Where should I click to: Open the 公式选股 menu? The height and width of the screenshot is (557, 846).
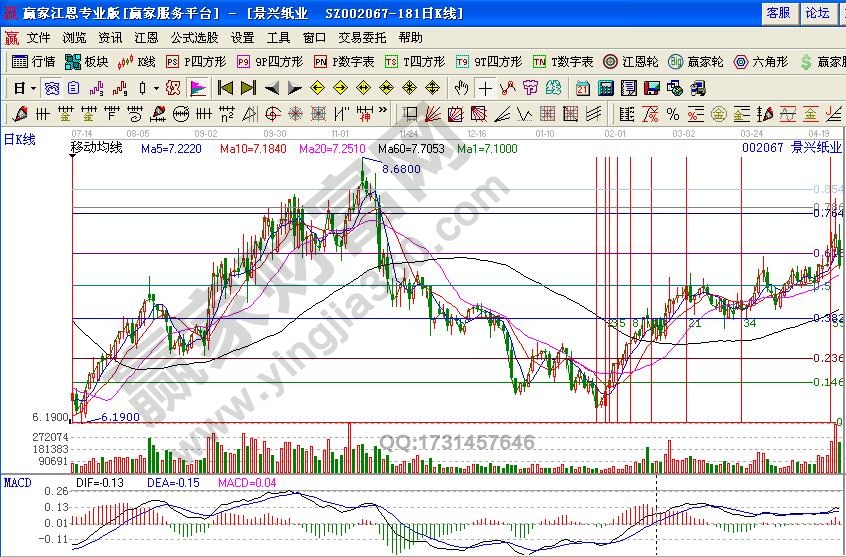pos(194,37)
